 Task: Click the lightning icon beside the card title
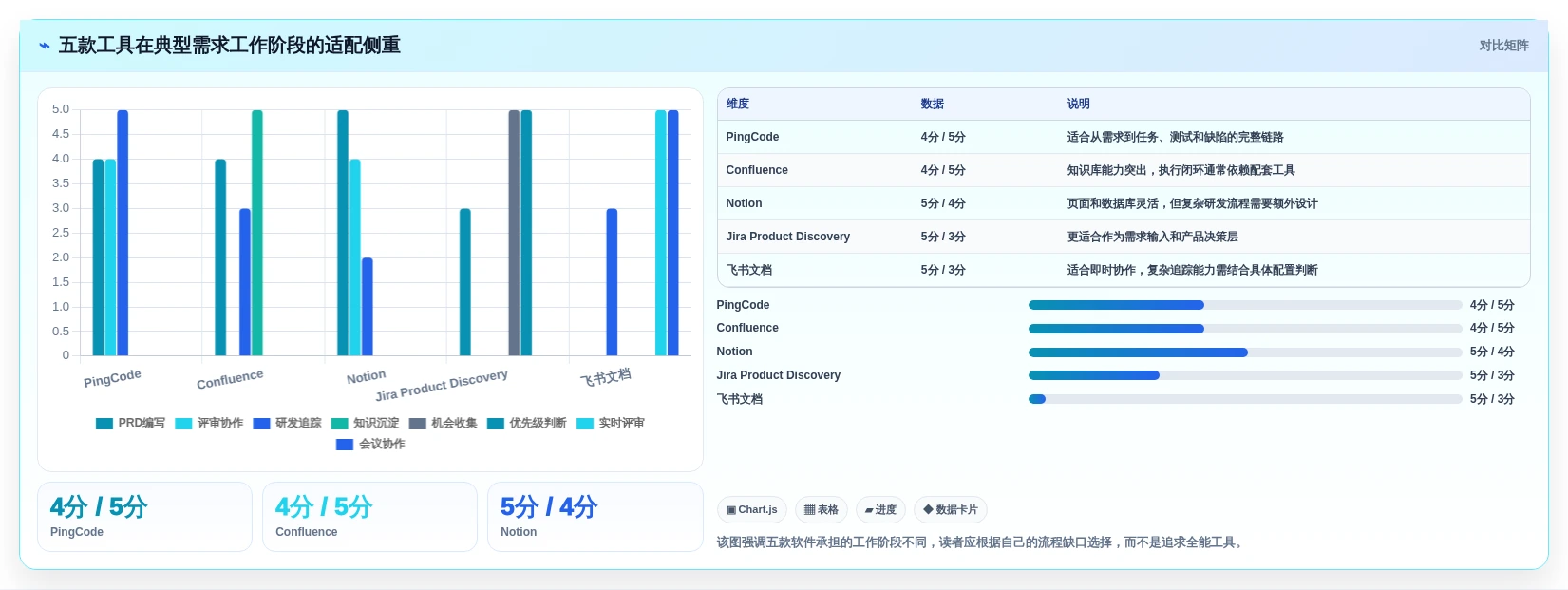click(45, 46)
